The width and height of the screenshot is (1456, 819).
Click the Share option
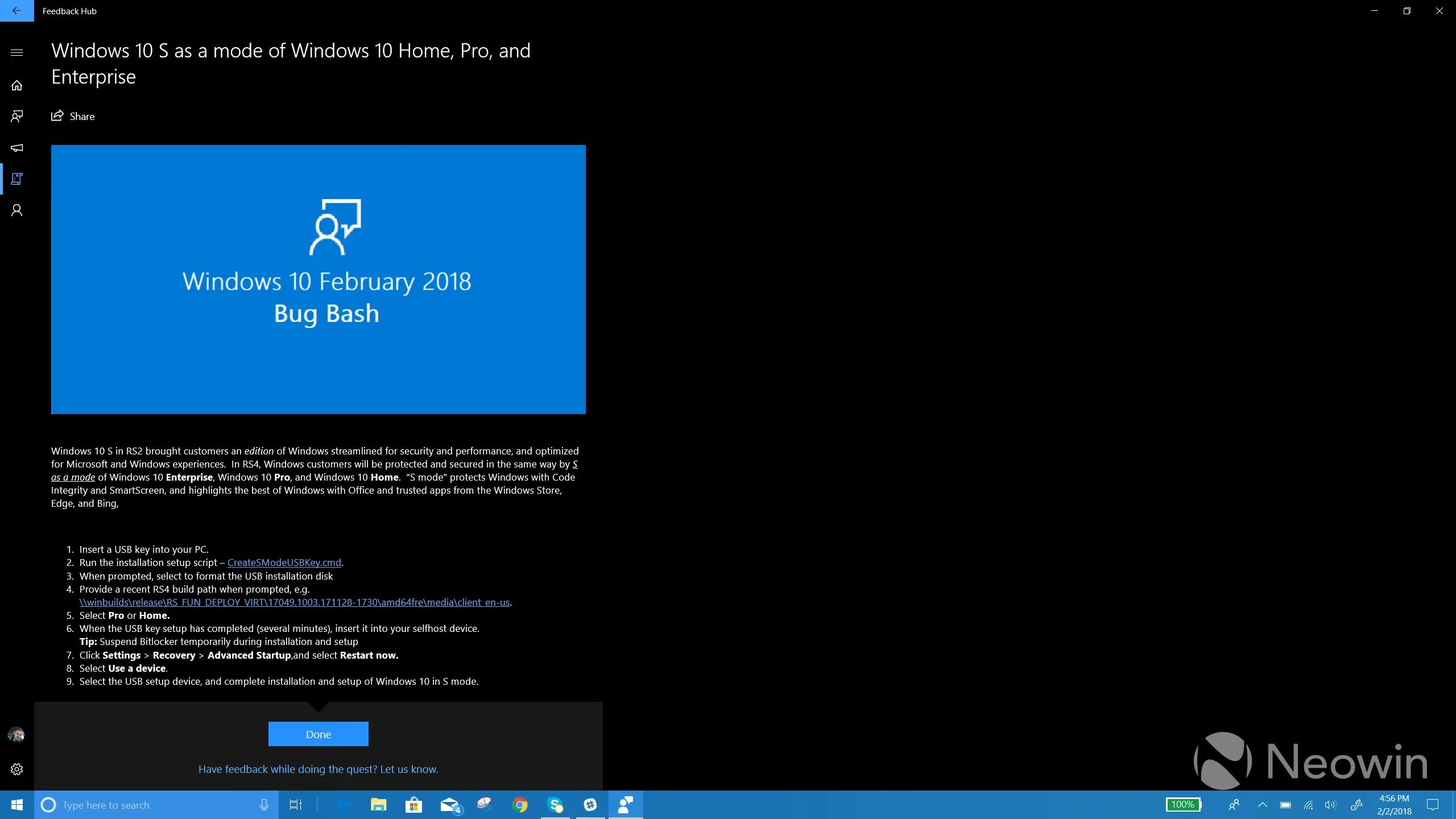pos(73,116)
